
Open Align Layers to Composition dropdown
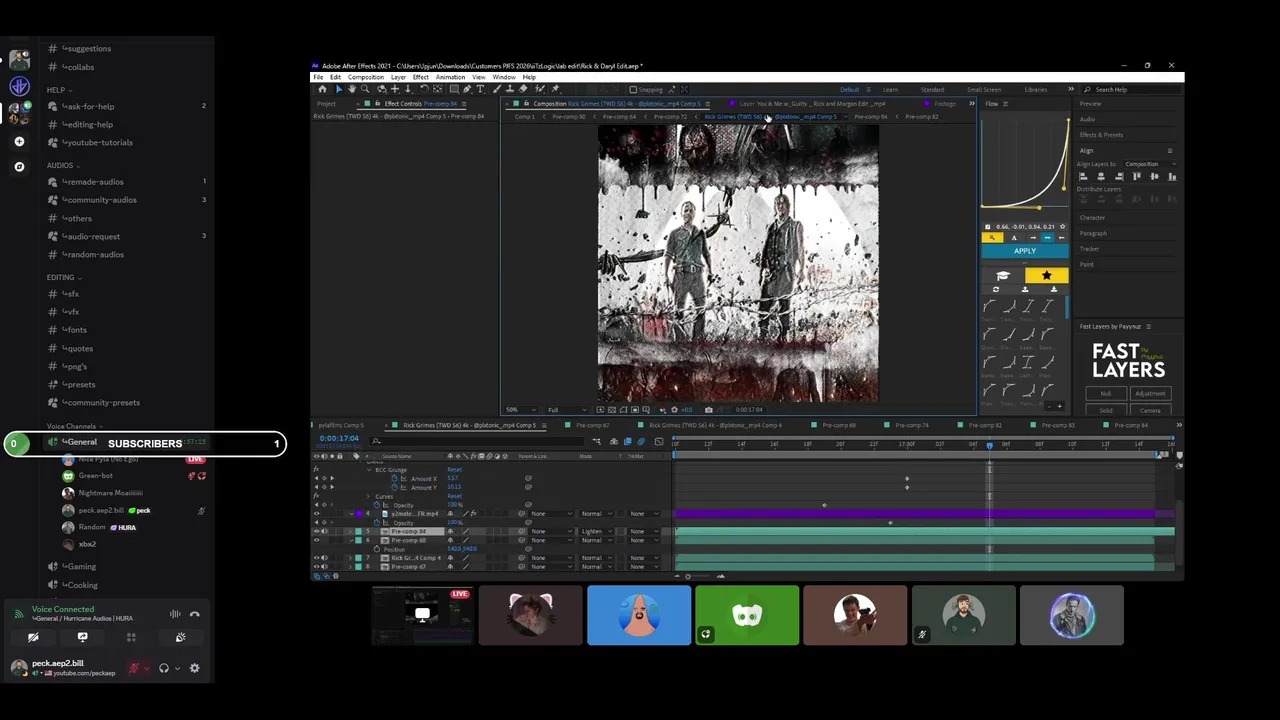1150,164
